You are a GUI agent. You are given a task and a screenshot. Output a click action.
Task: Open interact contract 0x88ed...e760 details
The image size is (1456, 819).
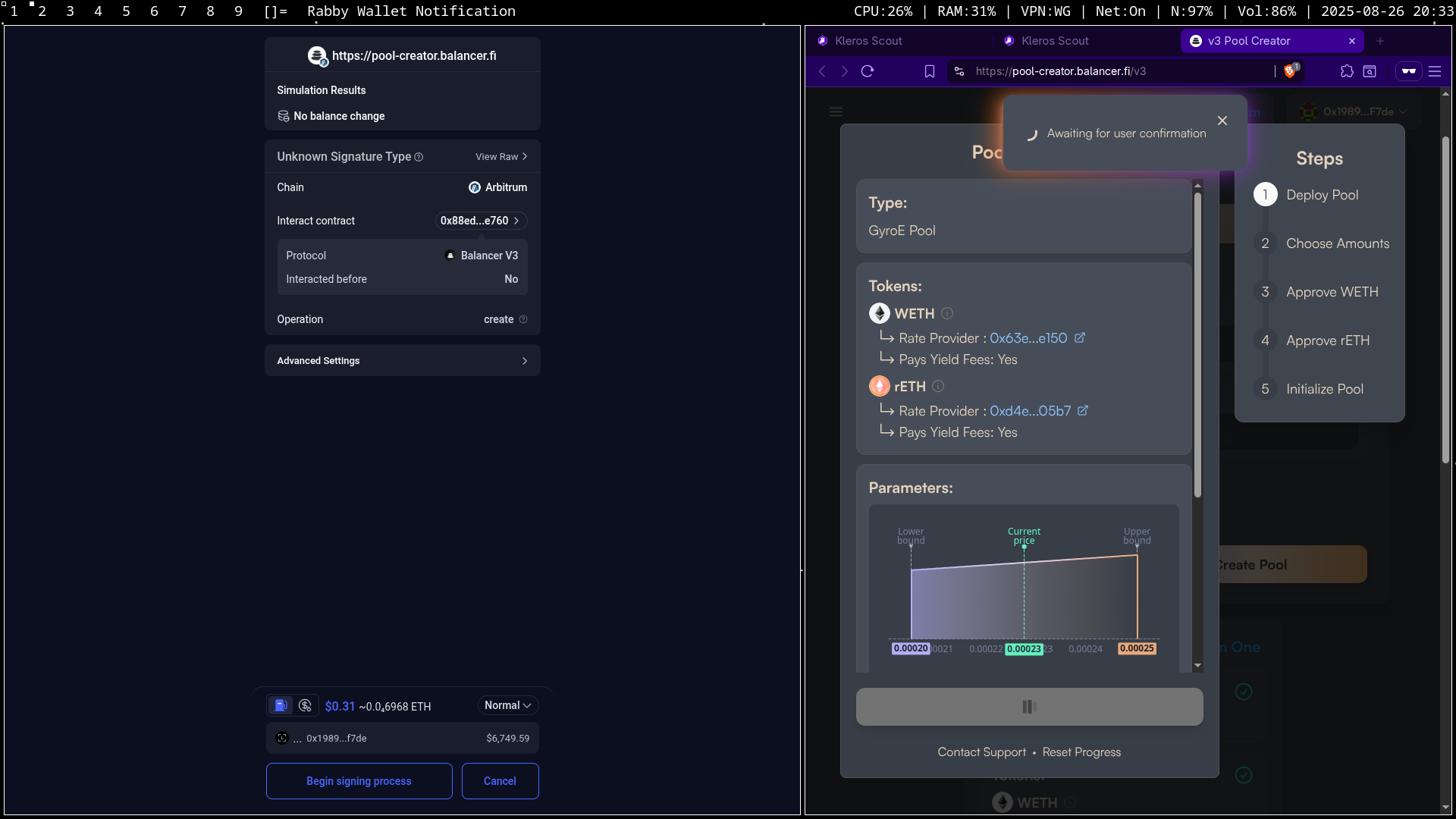pyautogui.click(x=481, y=221)
